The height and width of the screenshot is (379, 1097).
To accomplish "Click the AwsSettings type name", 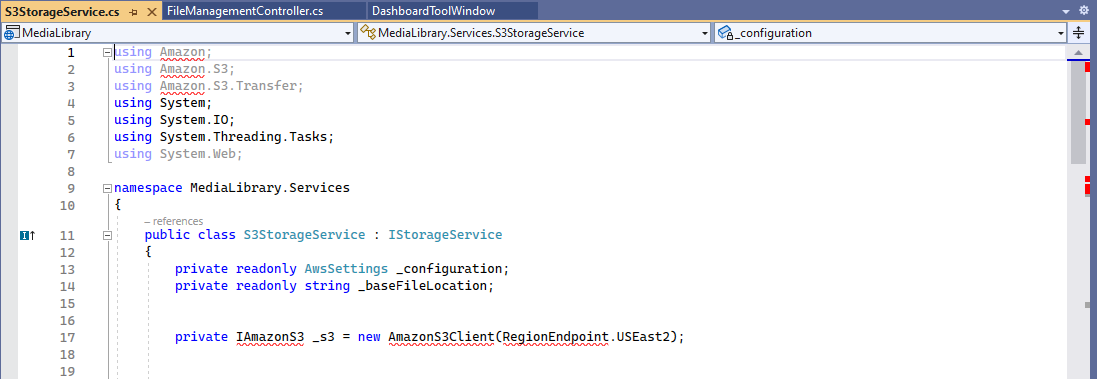I will 346,269.
